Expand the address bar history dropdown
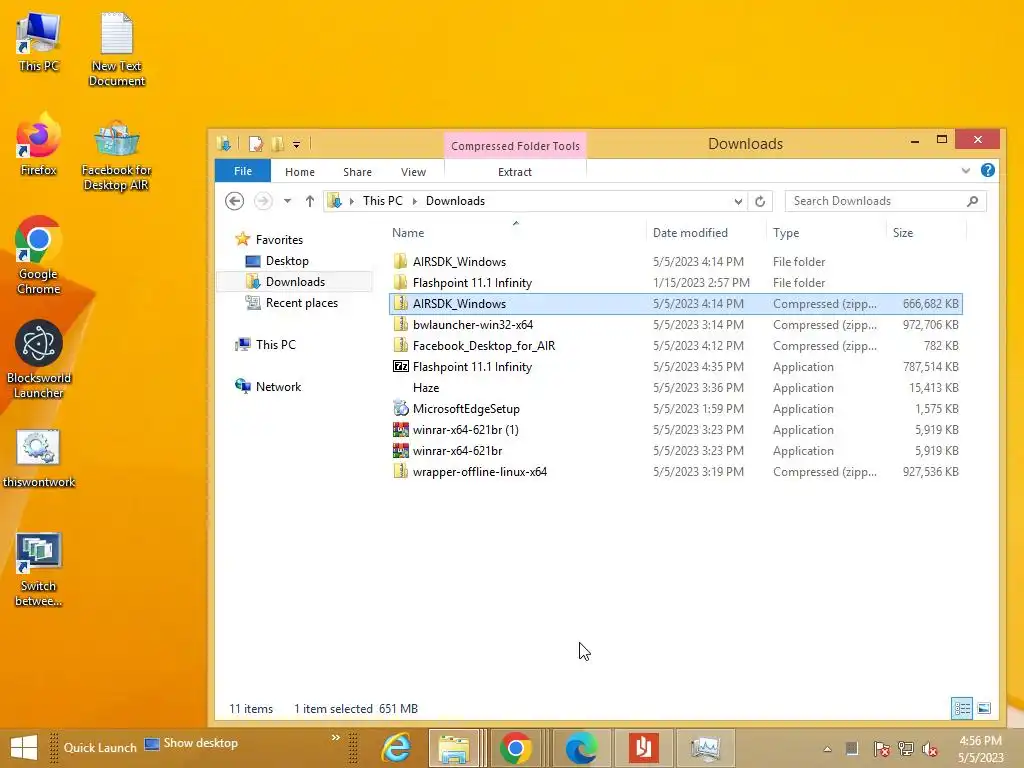1024x768 pixels. point(738,201)
